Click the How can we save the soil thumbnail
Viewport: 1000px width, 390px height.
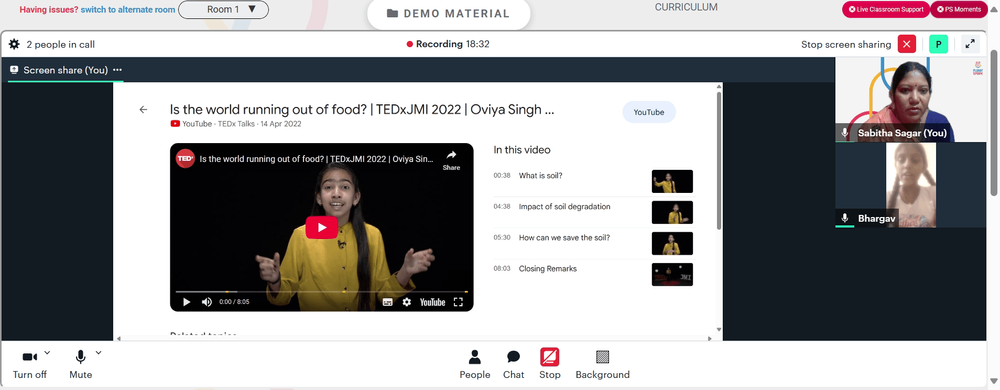point(672,243)
